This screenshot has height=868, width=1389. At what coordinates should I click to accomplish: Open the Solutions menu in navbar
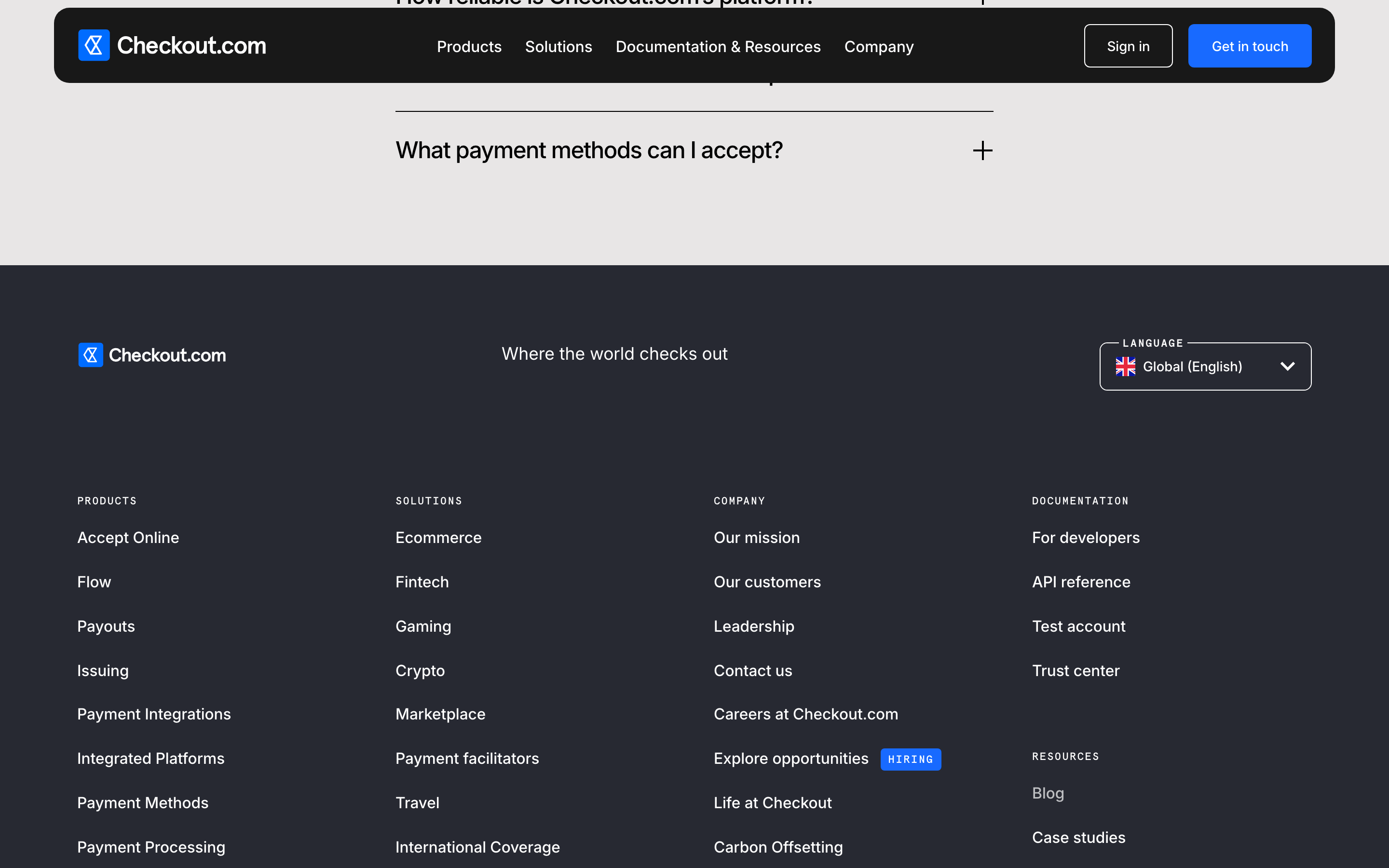(x=558, y=46)
